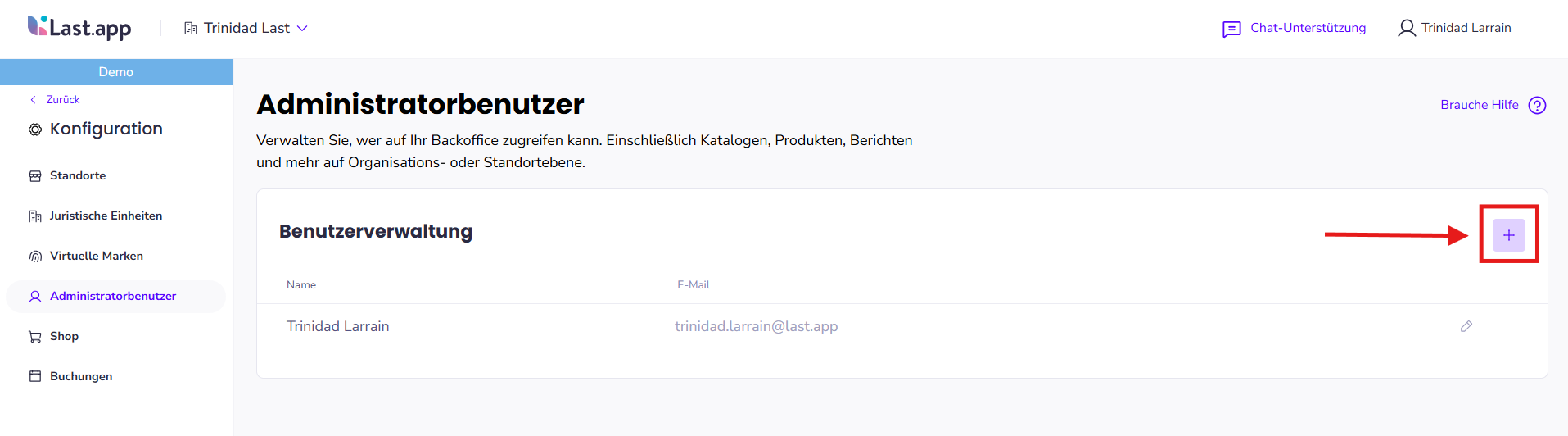Edit Trinidad Larrain with pencil icon
The height and width of the screenshot is (436, 1568).
[x=1466, y=326]
